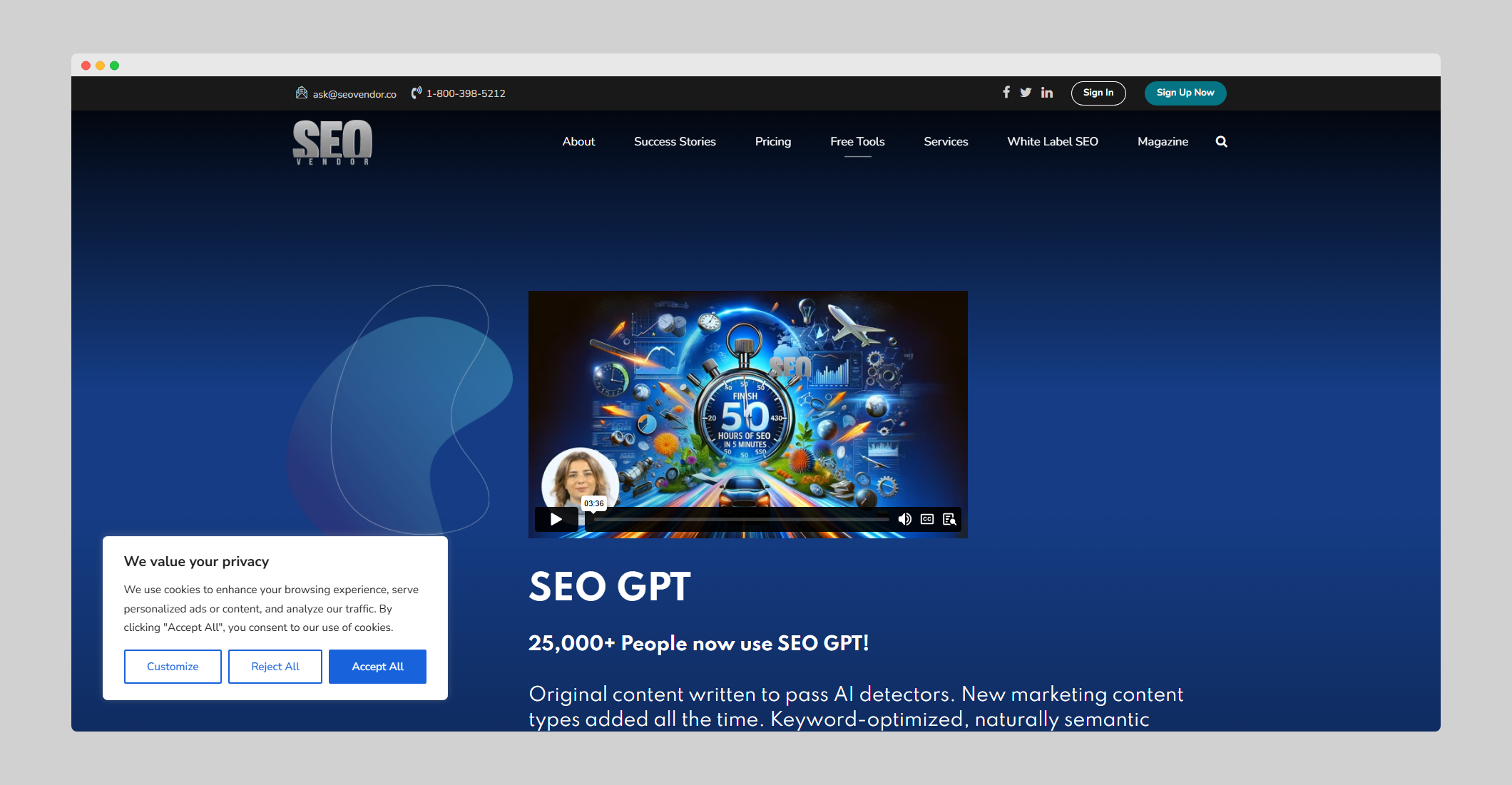Click the phone icon next to 1-800-398-5212

417,93
